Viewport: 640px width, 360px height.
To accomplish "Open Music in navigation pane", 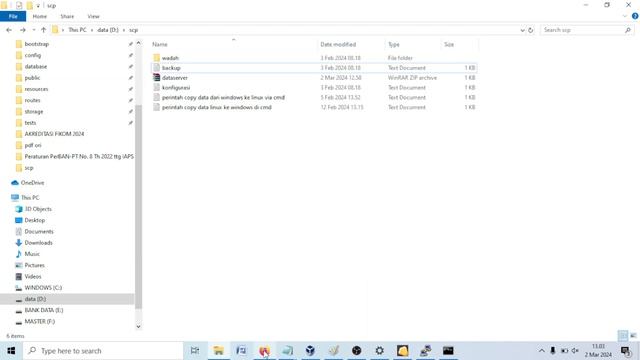I will tap(32, 254).
